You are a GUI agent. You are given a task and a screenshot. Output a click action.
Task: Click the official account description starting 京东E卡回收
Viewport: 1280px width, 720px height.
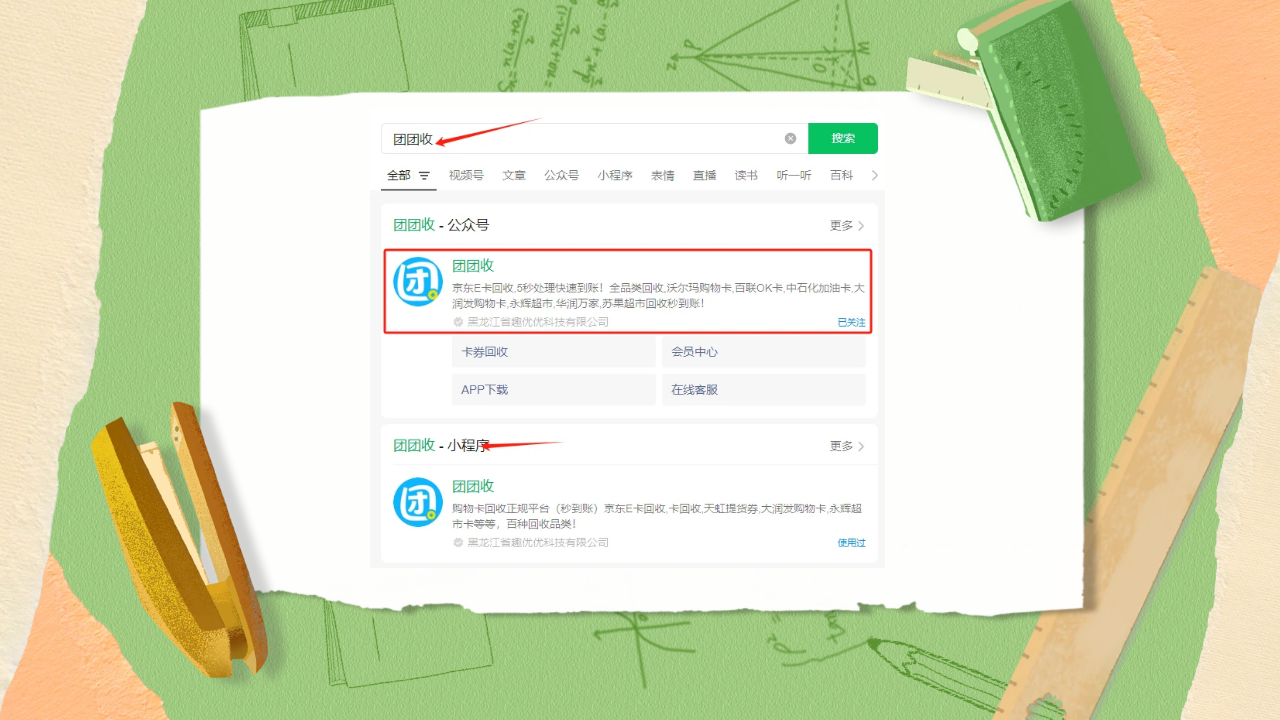pyautogui.click(x=658, y=295)
